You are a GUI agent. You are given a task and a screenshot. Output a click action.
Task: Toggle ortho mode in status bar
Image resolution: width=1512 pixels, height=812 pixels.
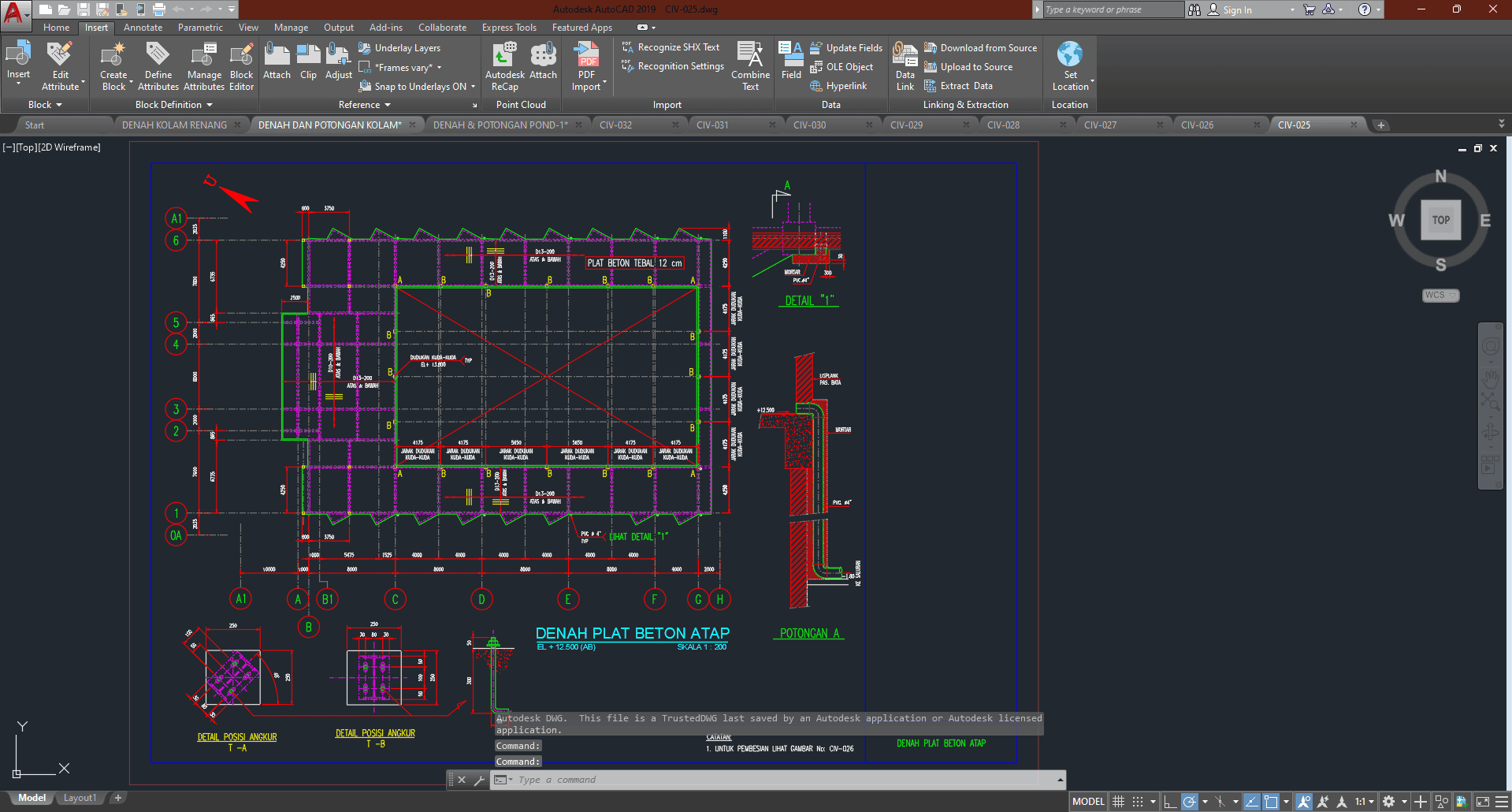[x=1170, y=802]
